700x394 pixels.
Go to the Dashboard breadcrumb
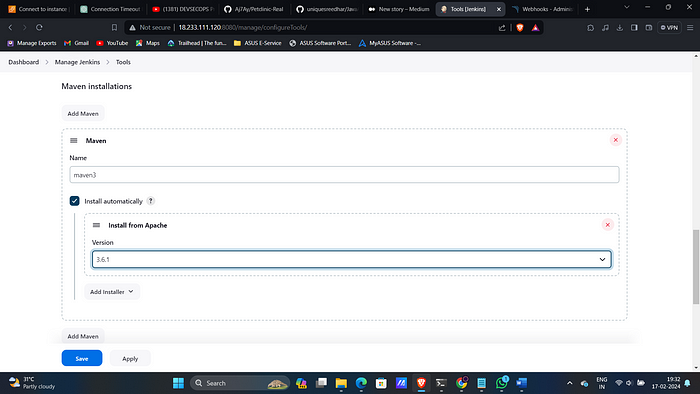pyautogui.click(x=24, y=62)
